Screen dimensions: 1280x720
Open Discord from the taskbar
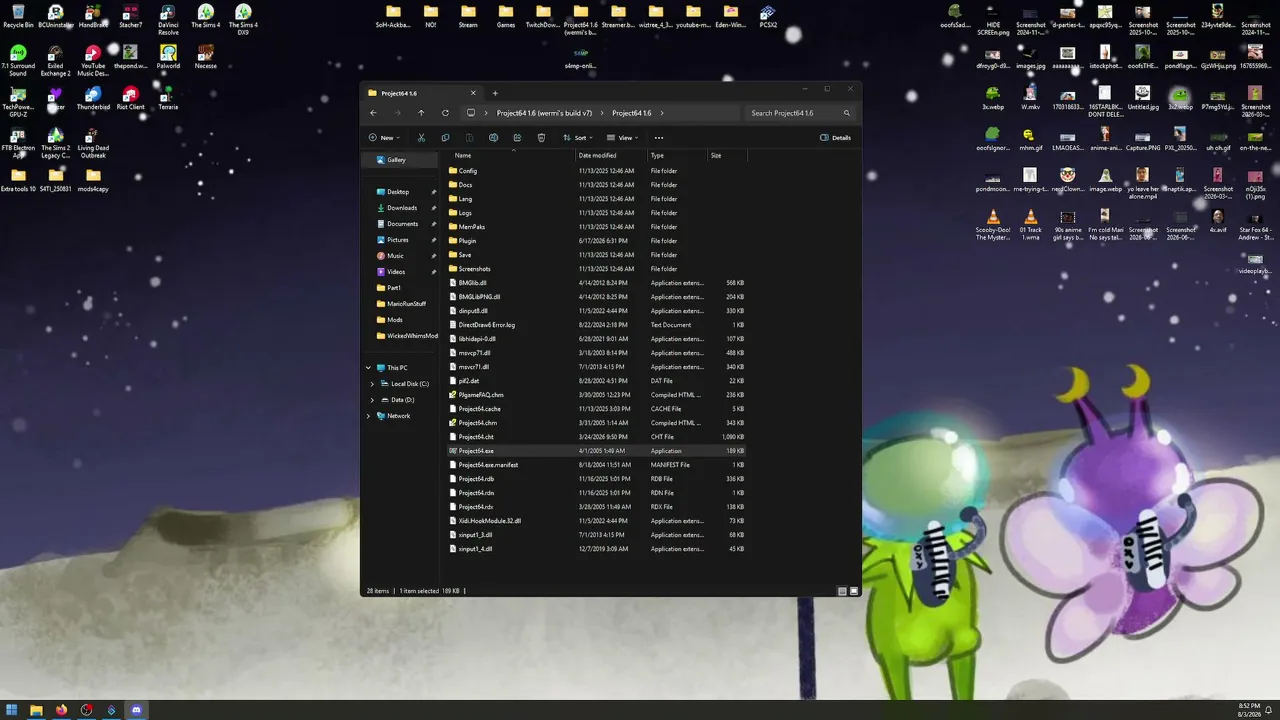click(x=137, y=710)
